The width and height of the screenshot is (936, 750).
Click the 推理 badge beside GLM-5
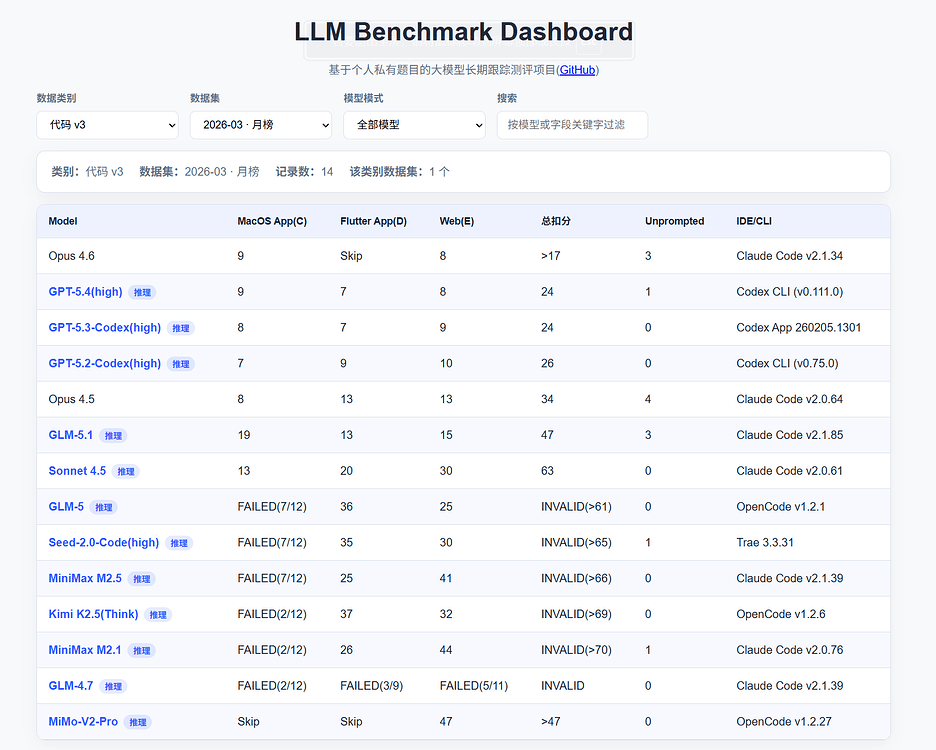click(103, 507)
